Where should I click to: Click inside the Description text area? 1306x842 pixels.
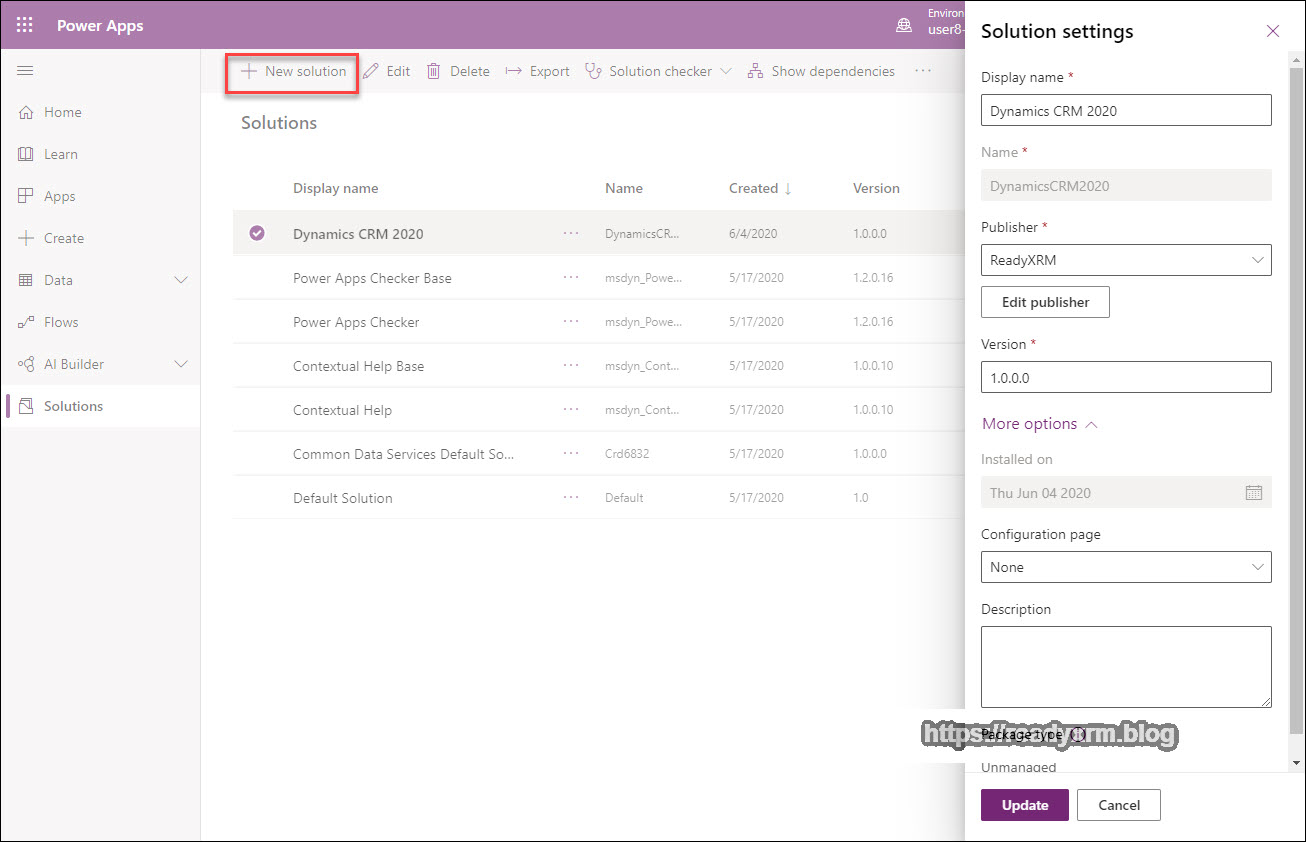(1126, 666)
